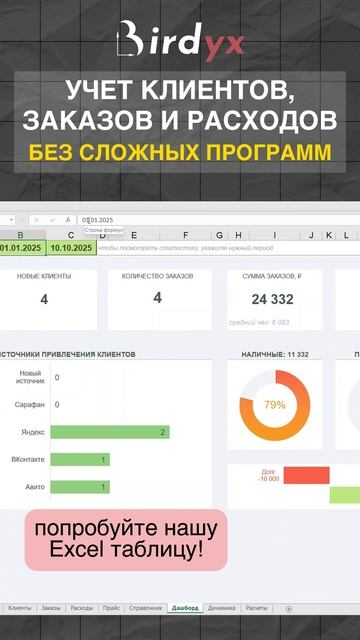360x640 pixels.
Task: Click the КОЛИЧЕСТВО ЗАКАЗОВ card value 4
Action: coord(158,298)
